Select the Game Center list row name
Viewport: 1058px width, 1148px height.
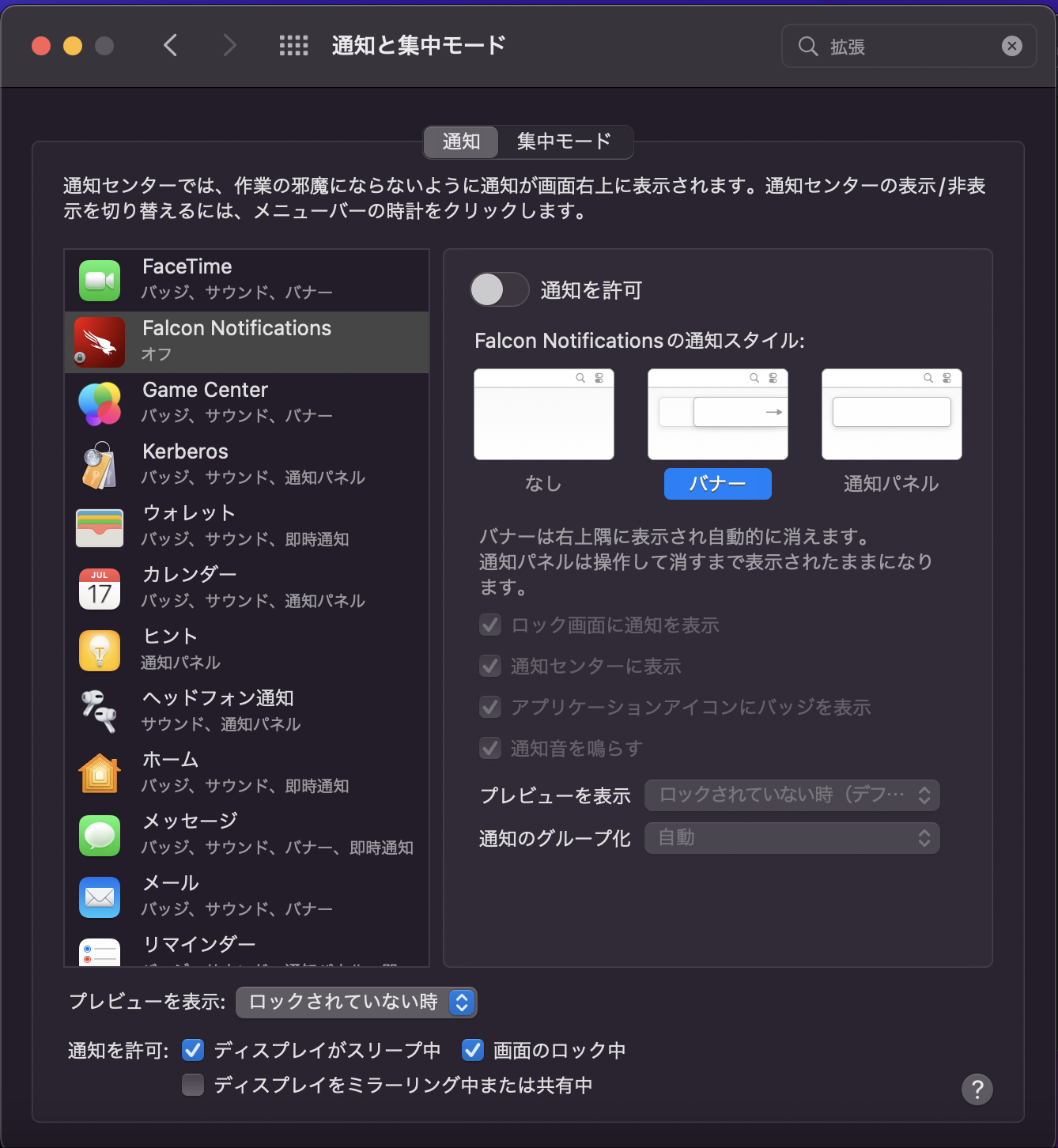(x=206, y=390)
